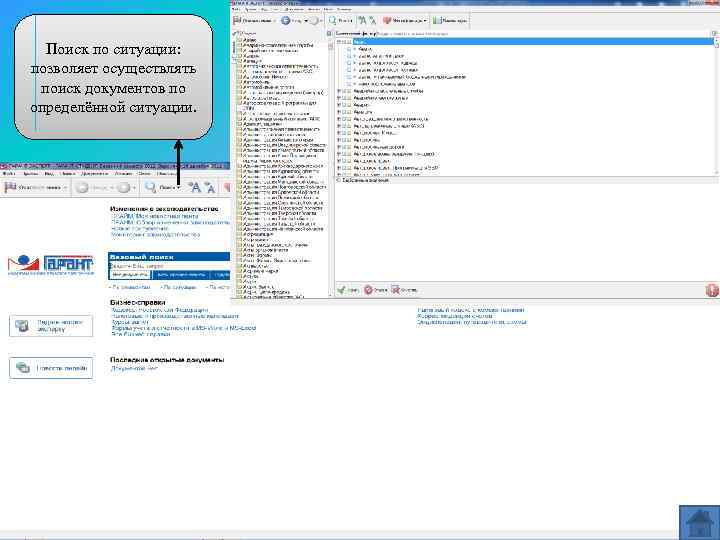Click the red Очистить icon below the situations tree
The height and width of the screenshot is (540, 720).
click(x=395, y=290)
